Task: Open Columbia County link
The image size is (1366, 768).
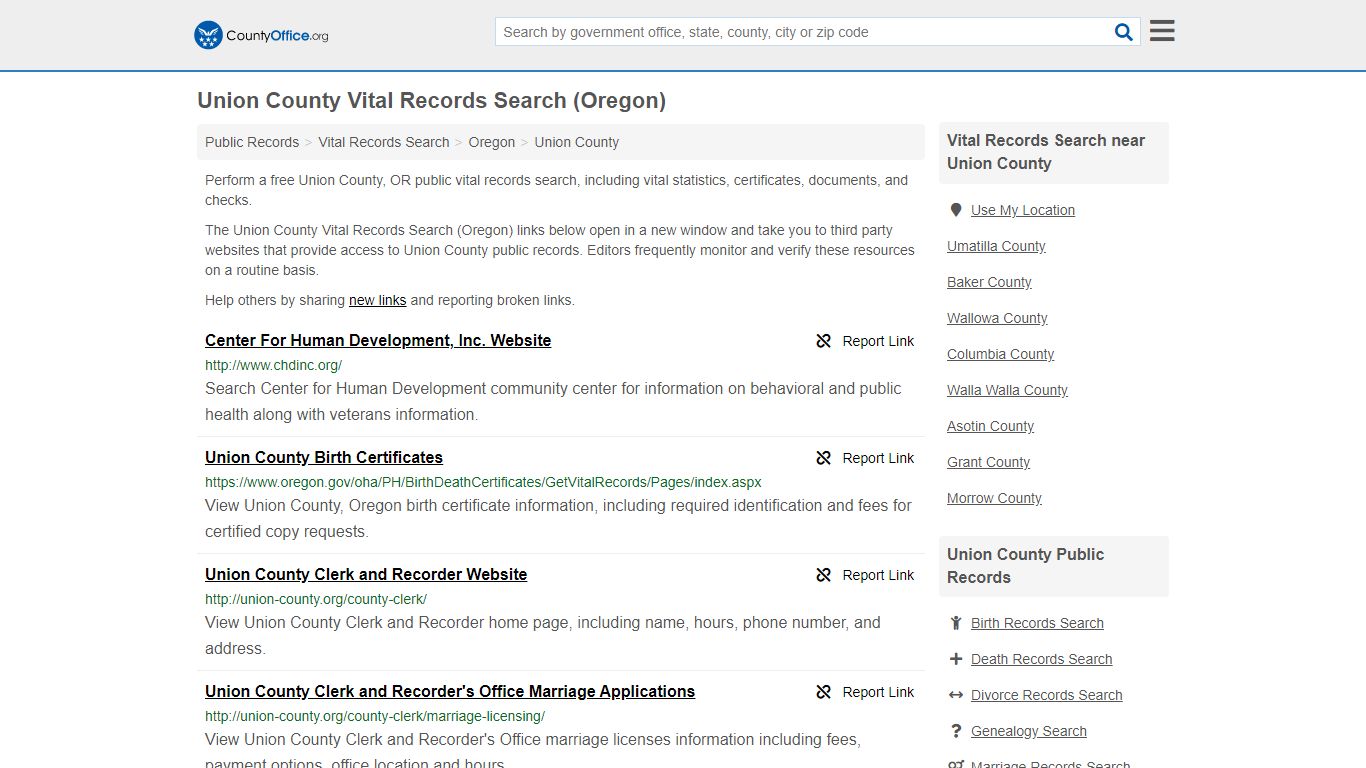Action: (x=1000, y=354)
